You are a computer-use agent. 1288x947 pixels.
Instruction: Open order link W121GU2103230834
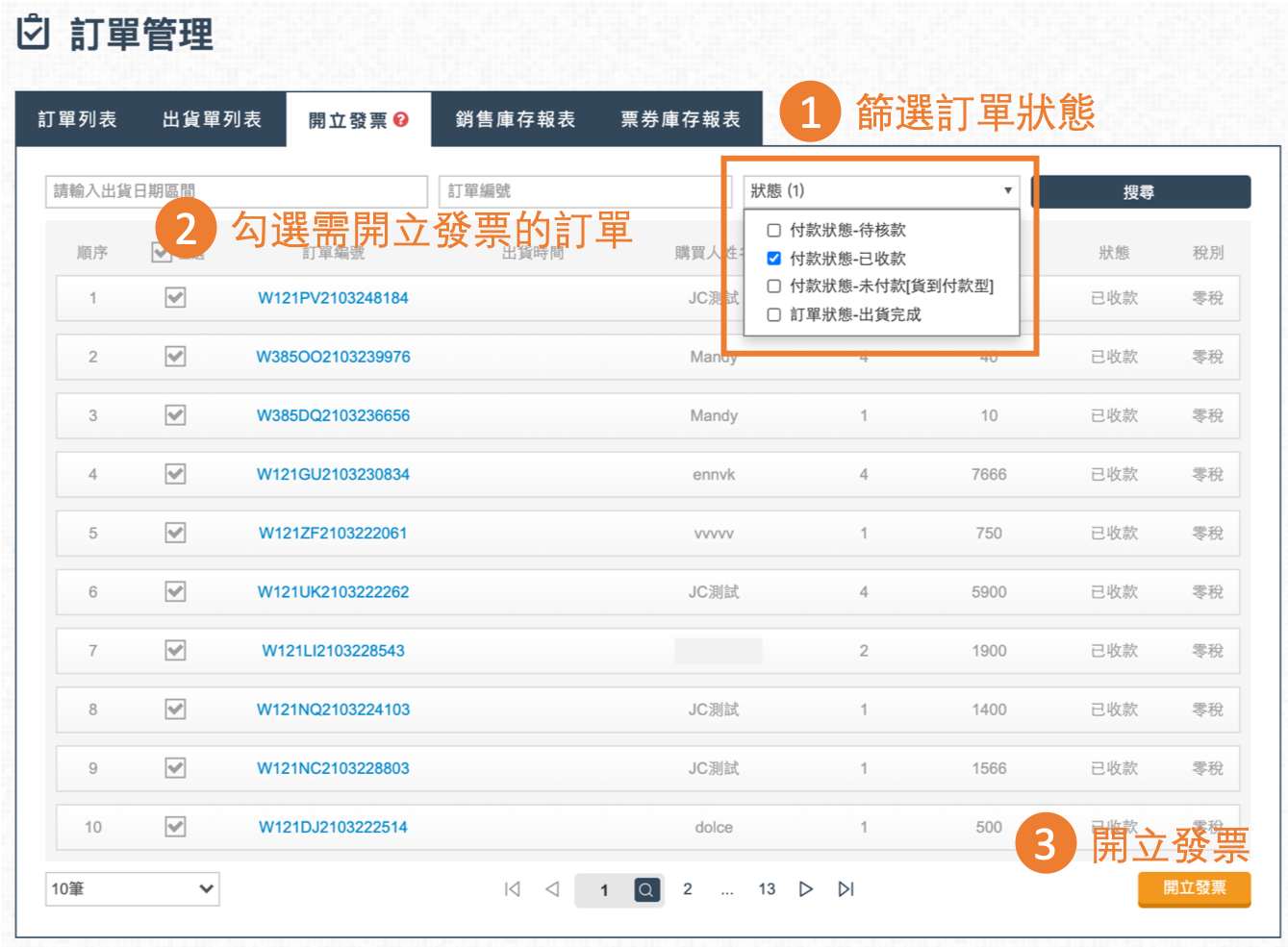click(333, 474)
